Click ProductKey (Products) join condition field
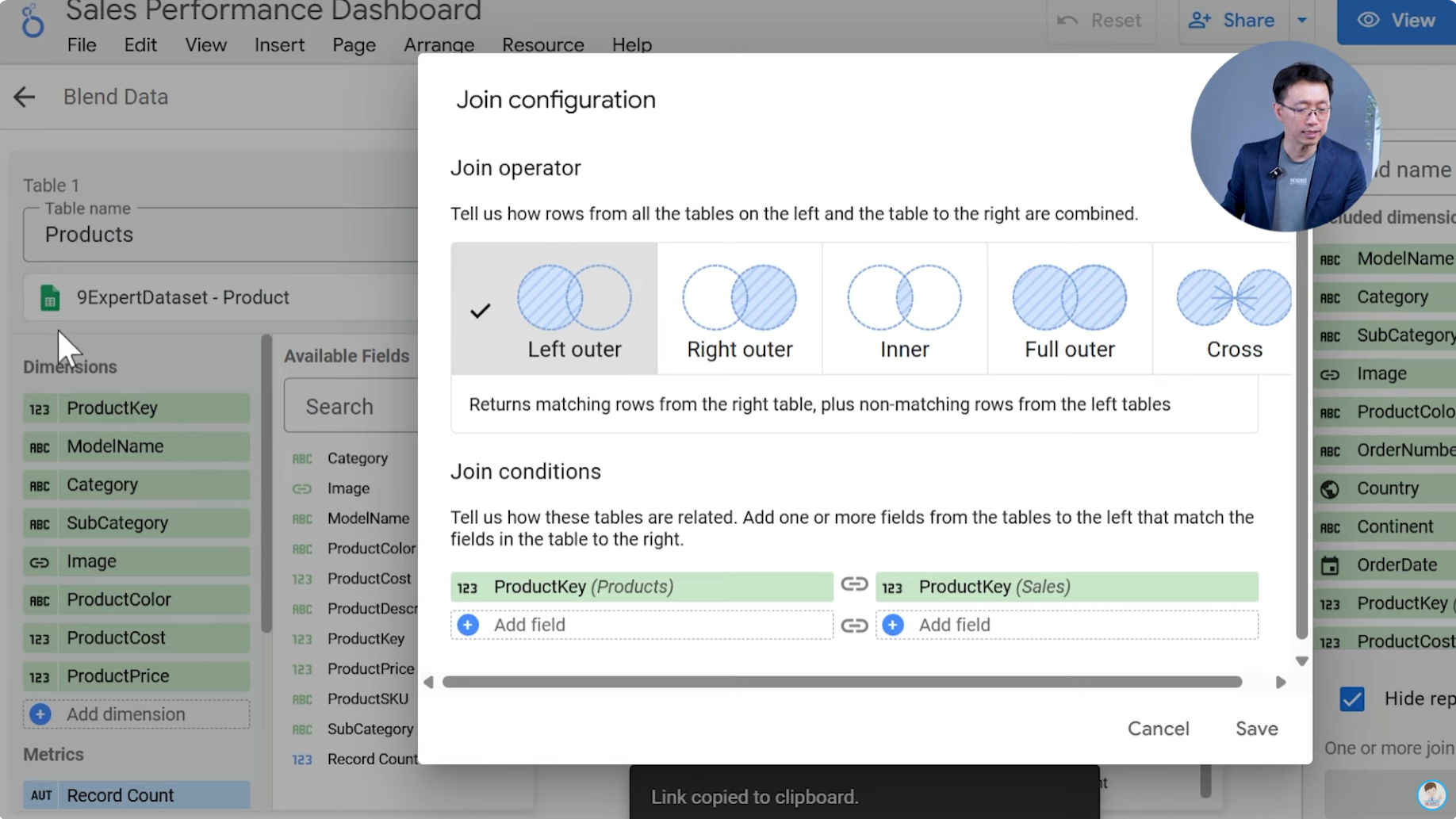Viewport: 1456px width, 819px height. click(641, 587)
